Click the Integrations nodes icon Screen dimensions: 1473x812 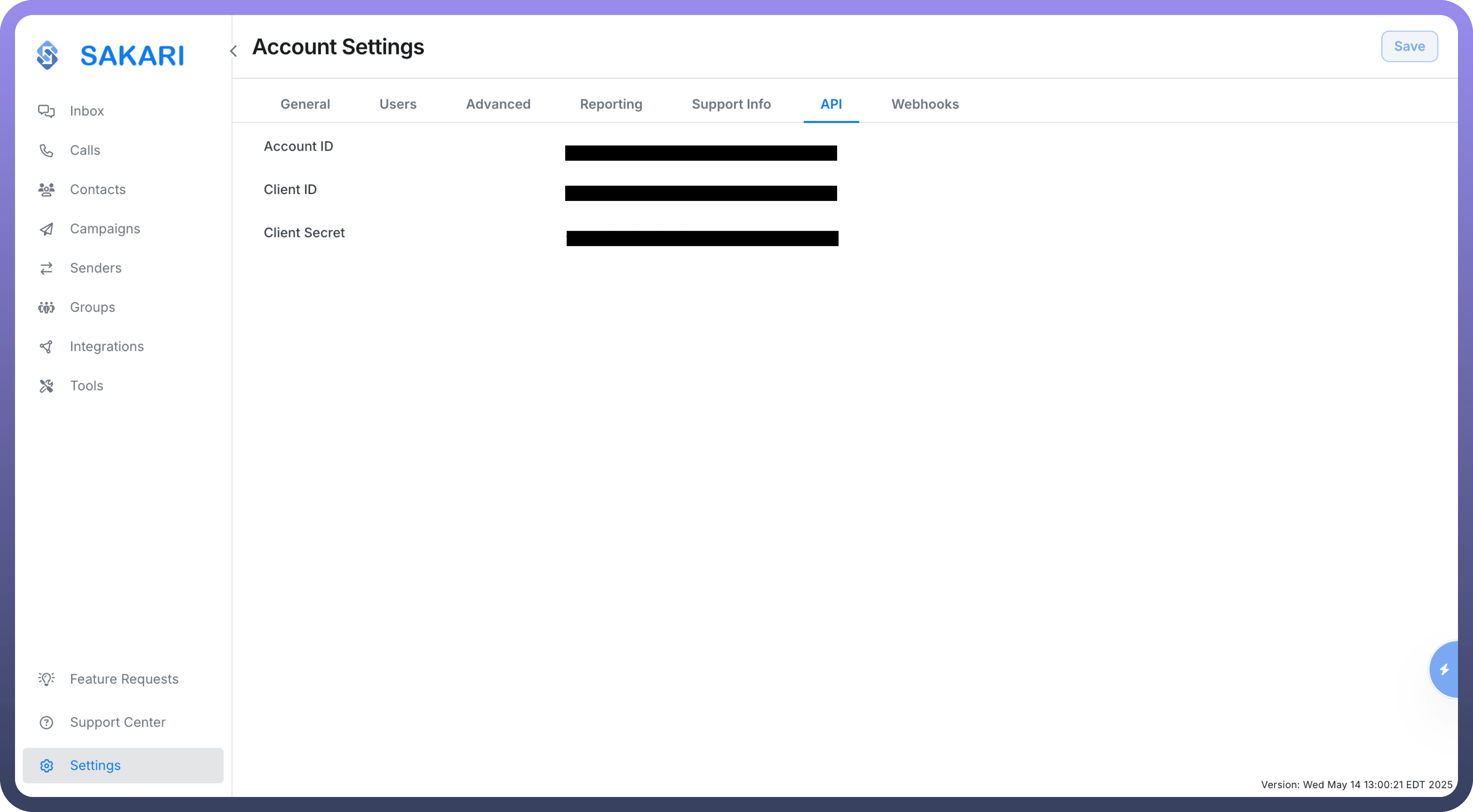coord(46,347)
